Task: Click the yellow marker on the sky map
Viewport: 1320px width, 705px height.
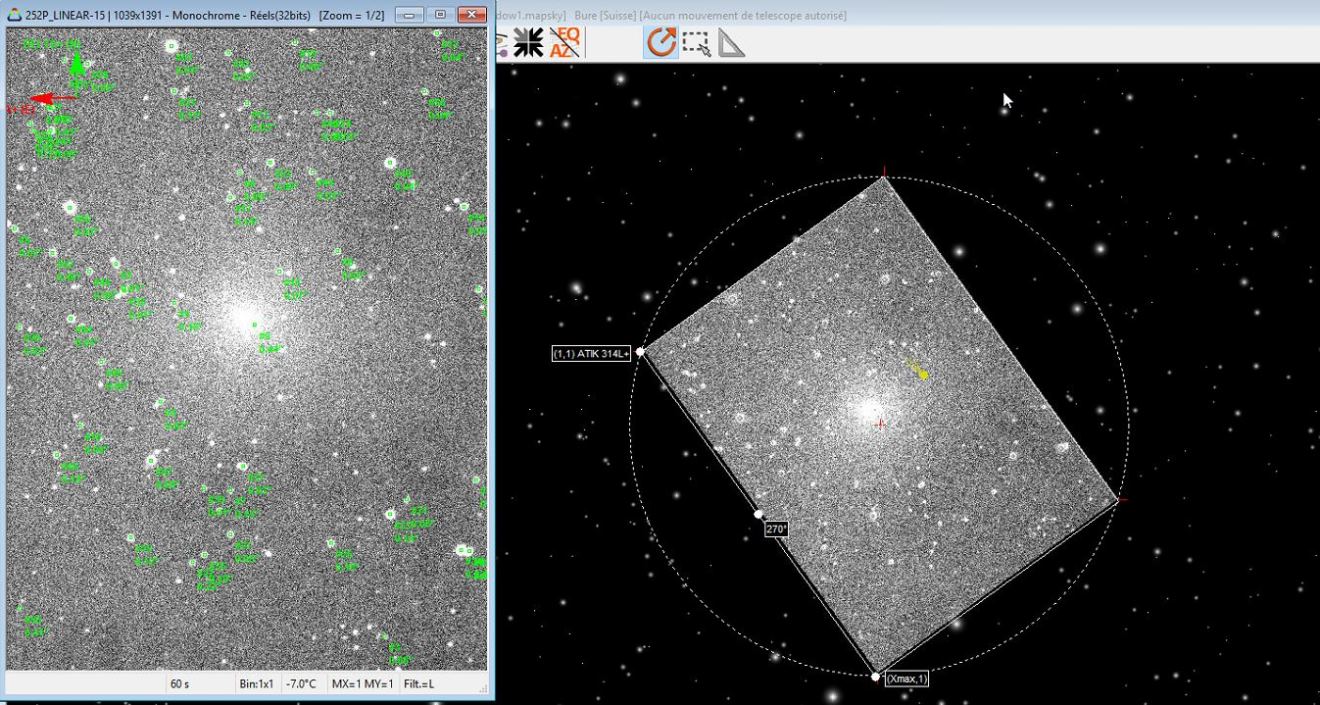Action: [x=922, y=374]
